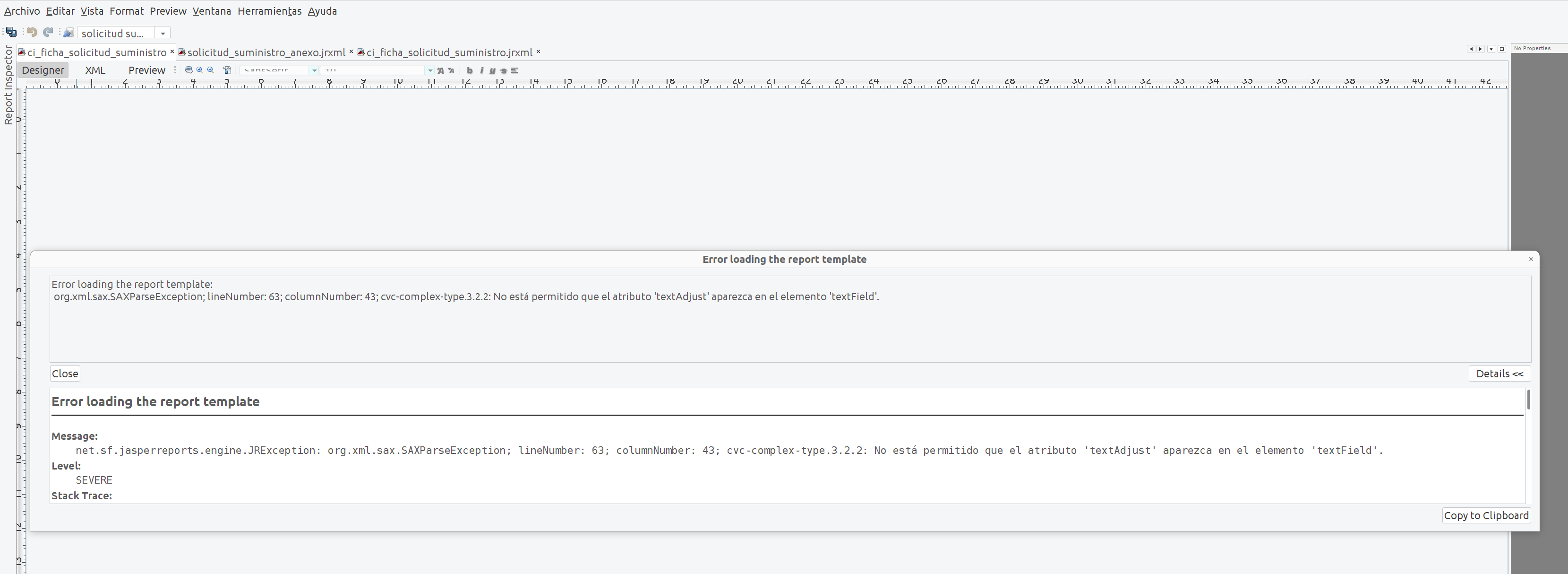Click the SAXParseException error message text
1568x574 pixels.
466,297
